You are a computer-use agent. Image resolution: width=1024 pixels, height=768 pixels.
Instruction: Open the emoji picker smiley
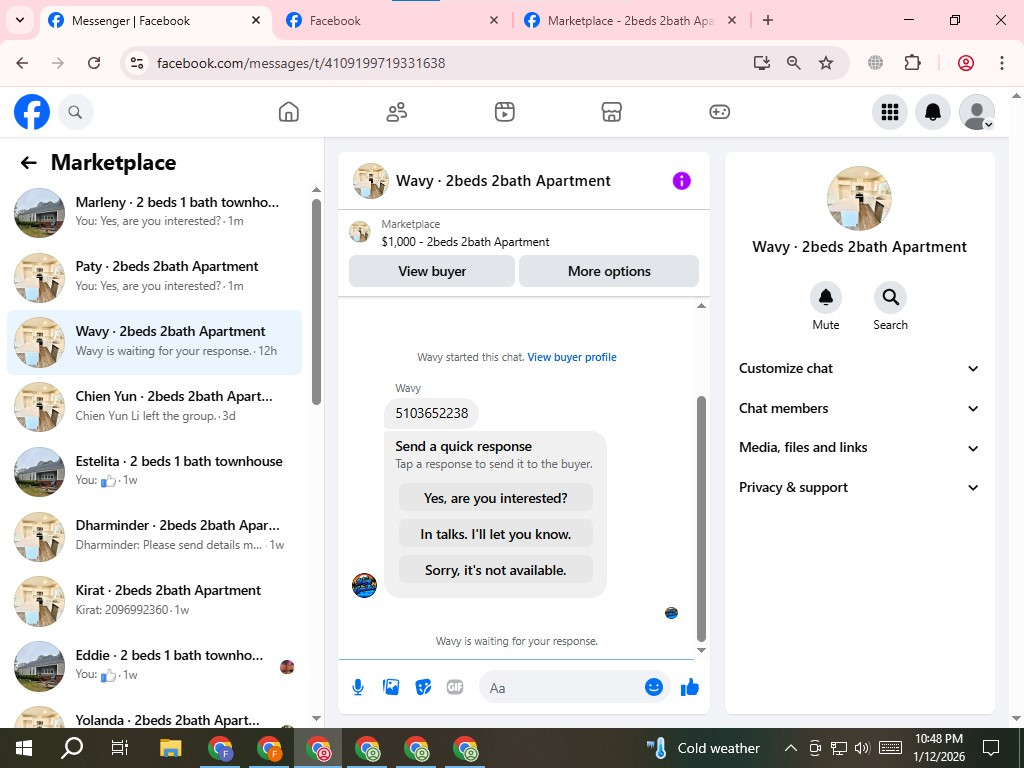pos(654,687)
